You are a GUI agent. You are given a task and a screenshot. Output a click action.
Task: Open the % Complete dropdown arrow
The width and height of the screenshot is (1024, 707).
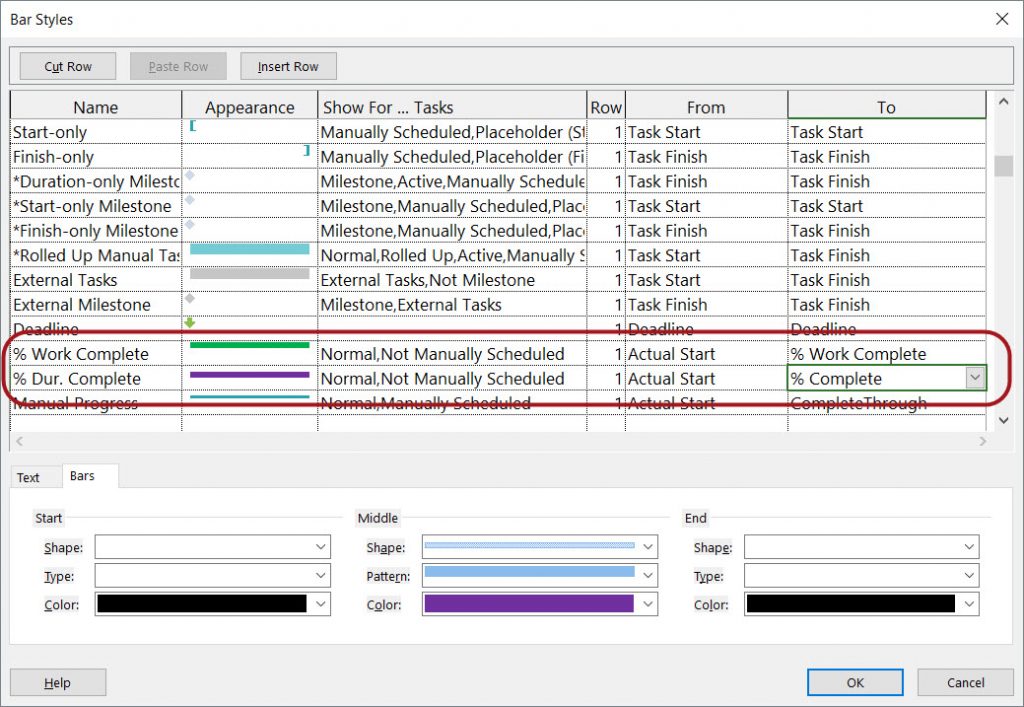974,378
